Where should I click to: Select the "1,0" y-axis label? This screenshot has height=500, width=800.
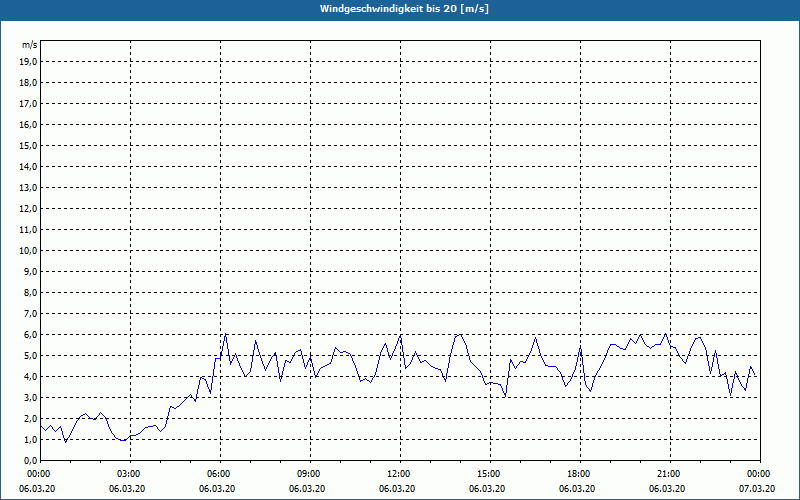click(x=30, y=440)
